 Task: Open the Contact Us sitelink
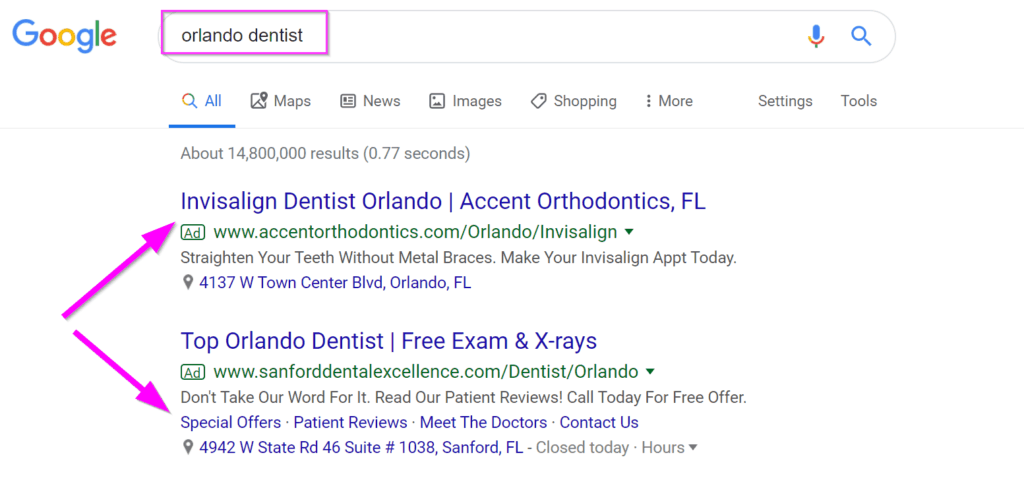599,423
